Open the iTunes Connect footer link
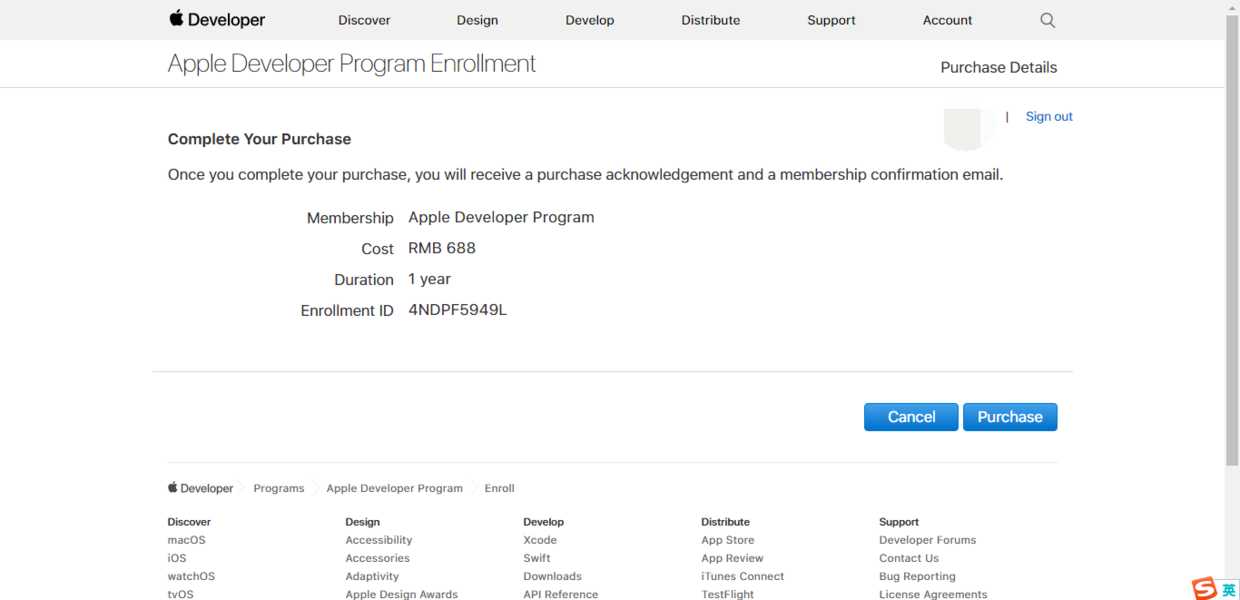This screenshot has height=600, width=1240. click(x=743, y=576)
